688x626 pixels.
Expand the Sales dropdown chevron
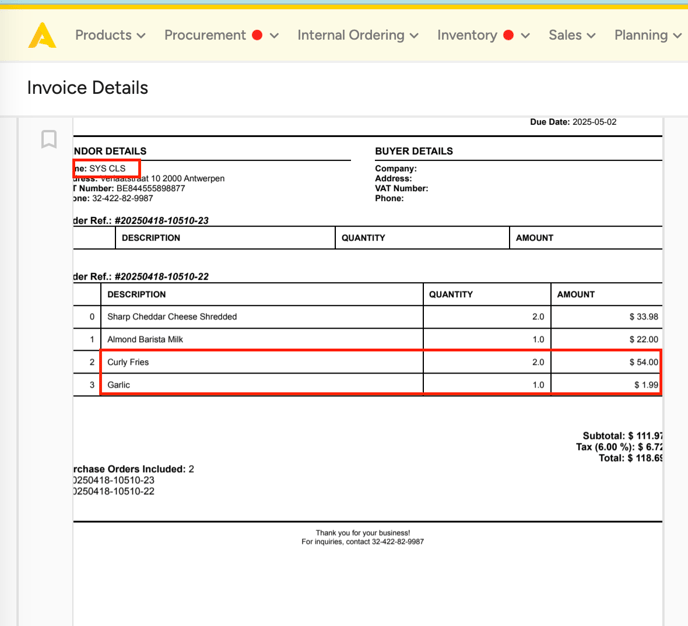591,36
